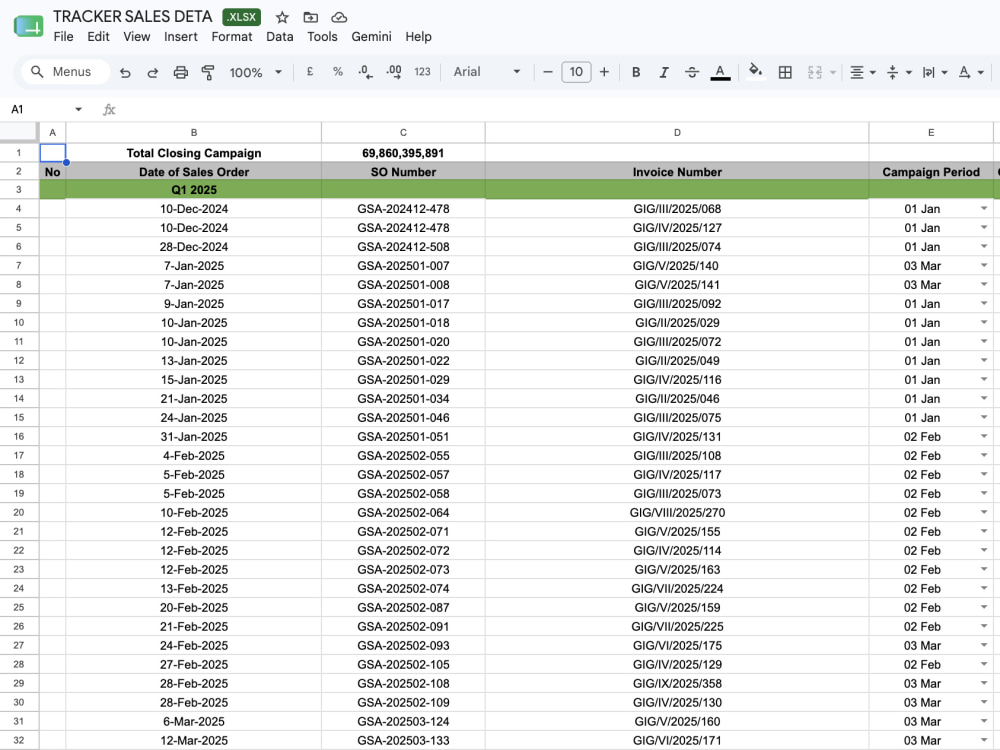Open the Edit menu
1000x750 pixels.
[98, 37]
